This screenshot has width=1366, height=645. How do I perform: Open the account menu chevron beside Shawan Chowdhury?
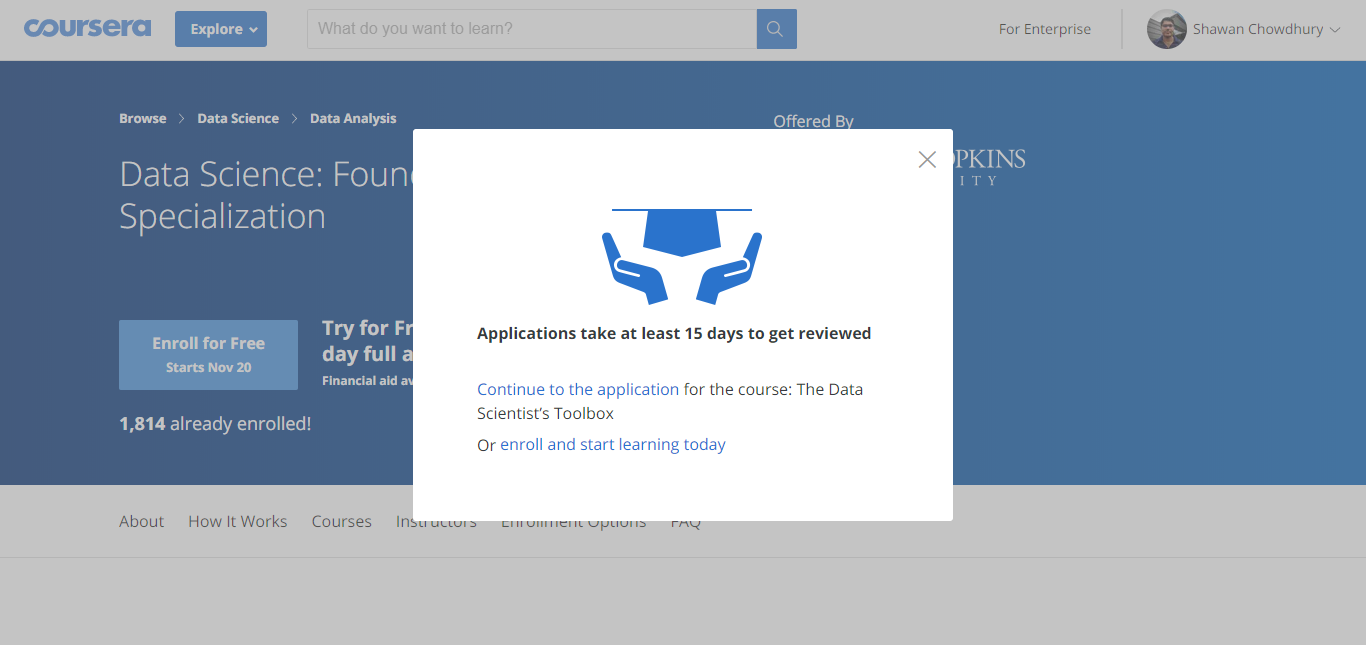tap(1334, 30)
